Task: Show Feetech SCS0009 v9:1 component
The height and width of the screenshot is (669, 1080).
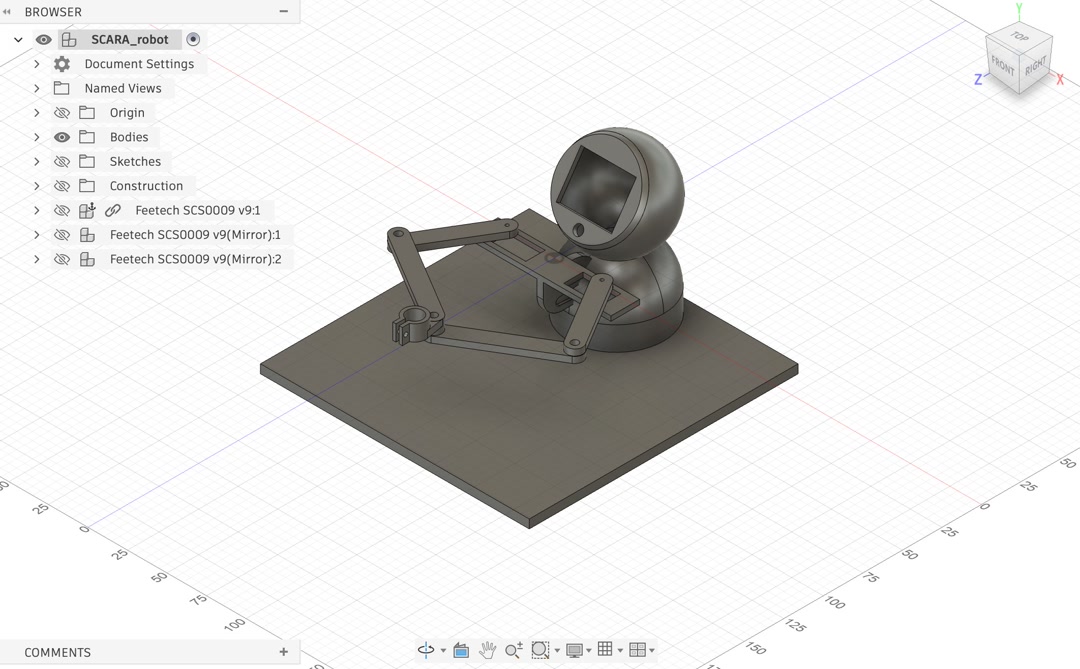Action: pyautogui.click(x=62, y=211)
